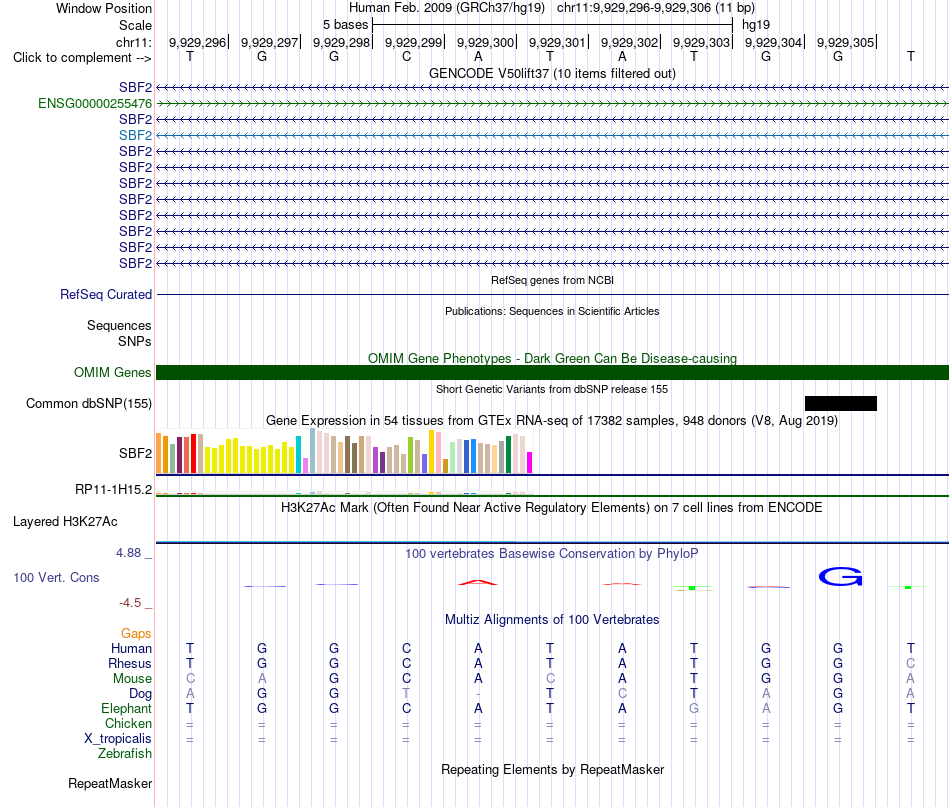Click the C base in the complement sequence row

pos(406,56)
